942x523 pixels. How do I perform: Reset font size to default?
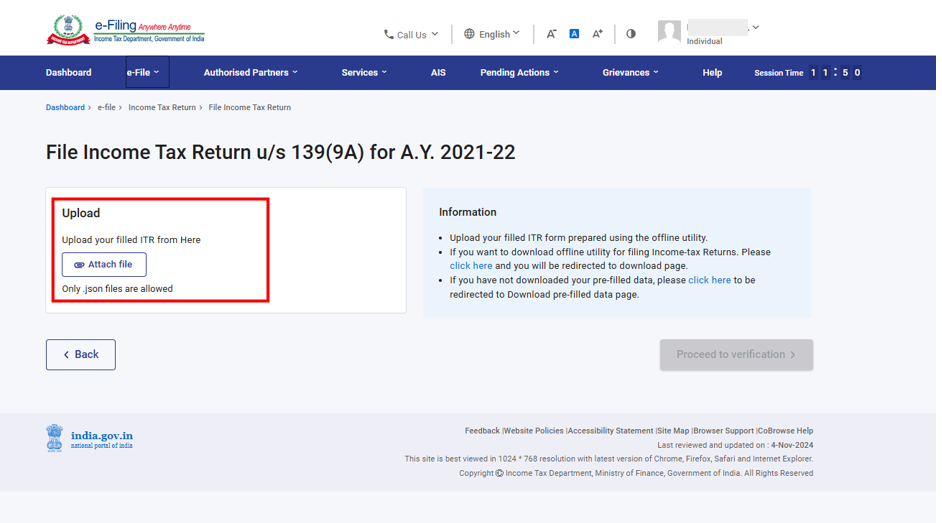point(574,34)
